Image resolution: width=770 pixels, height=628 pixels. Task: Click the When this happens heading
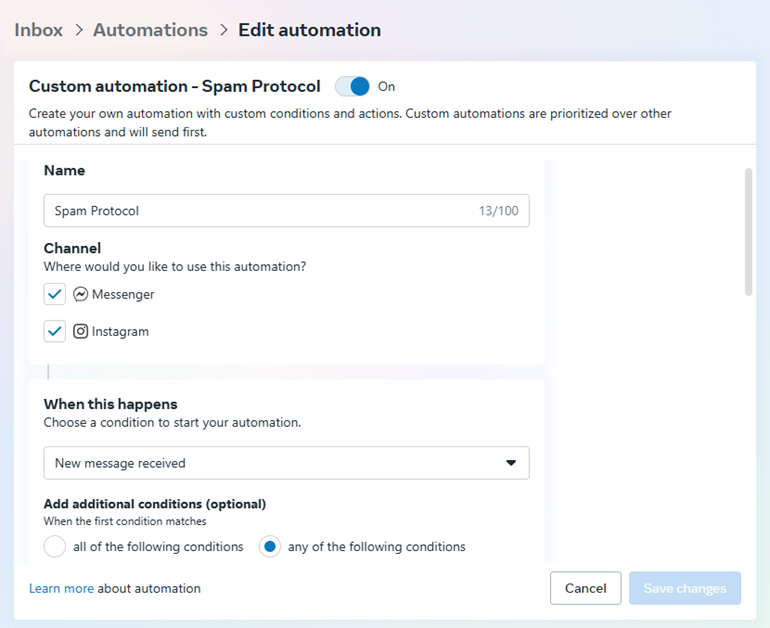tap(110, 404)
